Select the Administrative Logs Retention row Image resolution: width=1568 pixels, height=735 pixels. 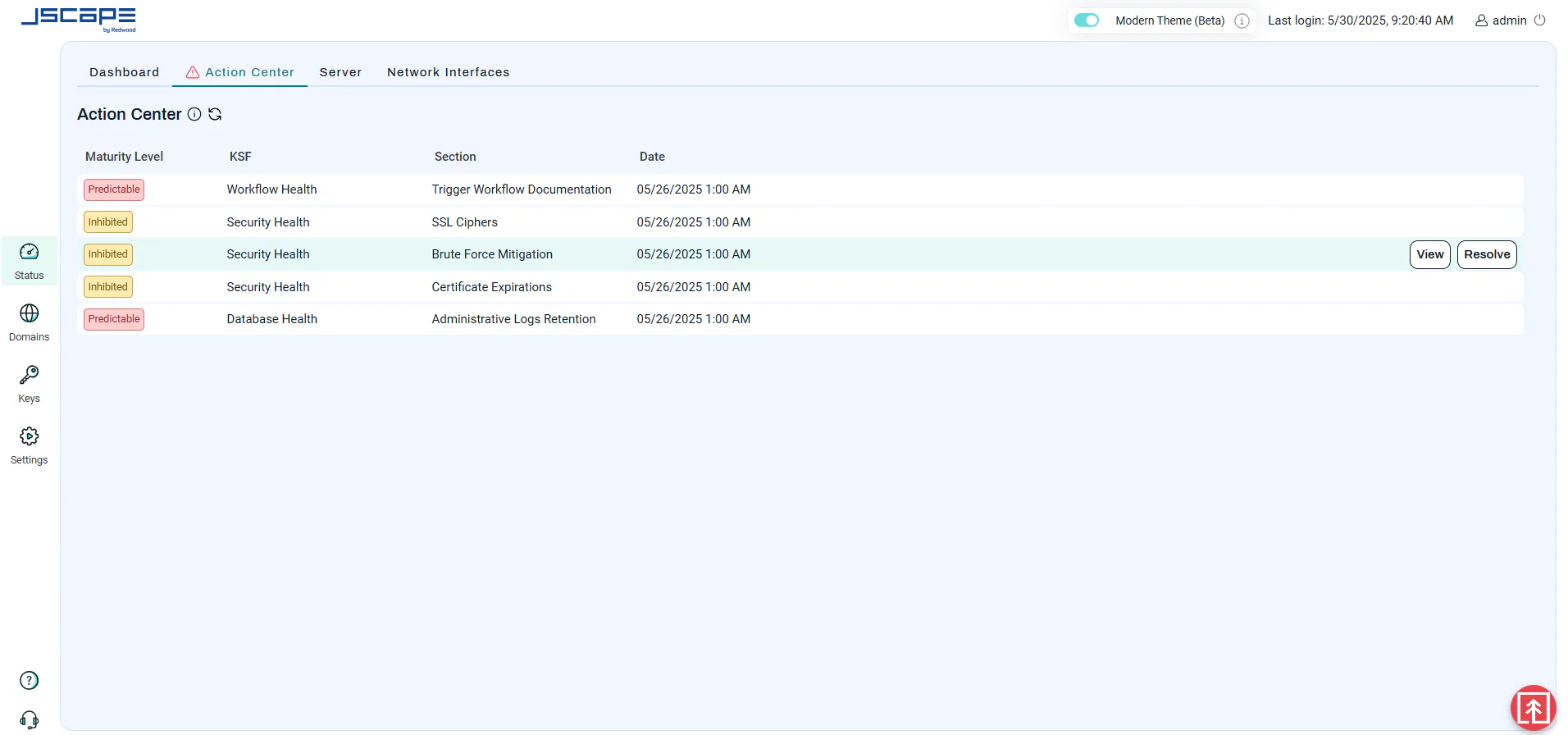point(800,319)
